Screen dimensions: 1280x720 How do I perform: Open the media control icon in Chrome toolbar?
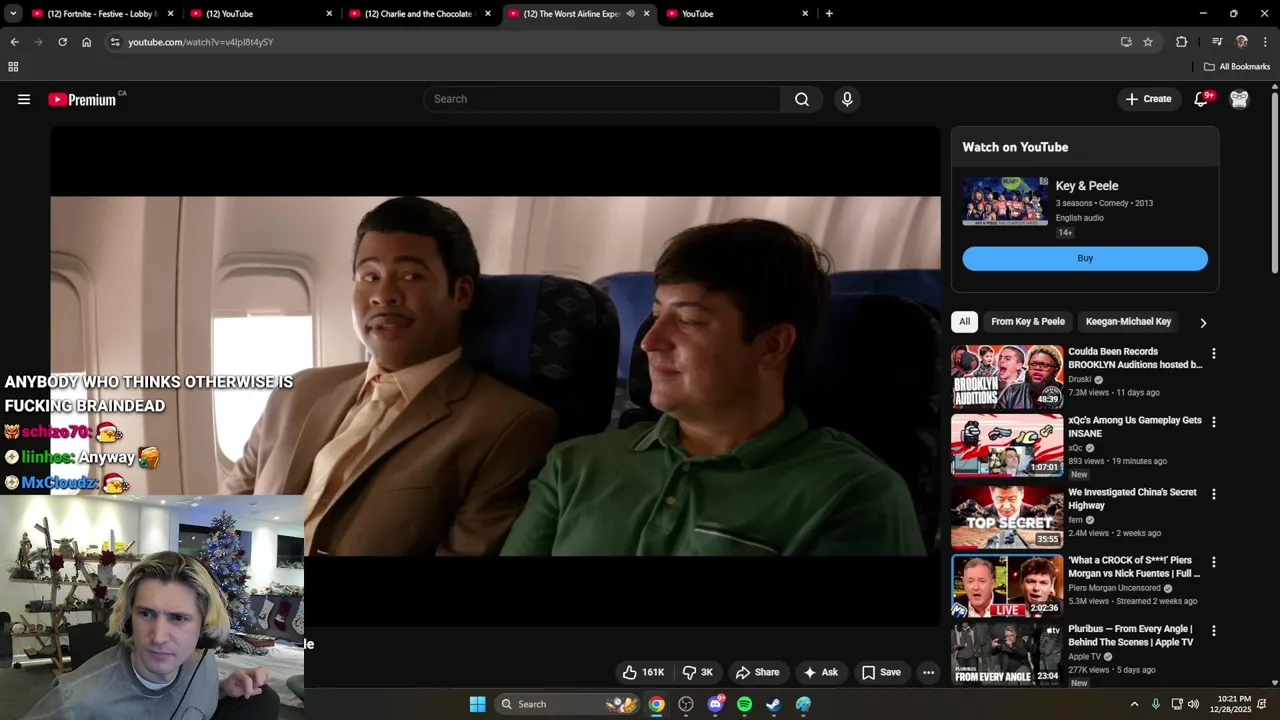[x=1217, y=42]
